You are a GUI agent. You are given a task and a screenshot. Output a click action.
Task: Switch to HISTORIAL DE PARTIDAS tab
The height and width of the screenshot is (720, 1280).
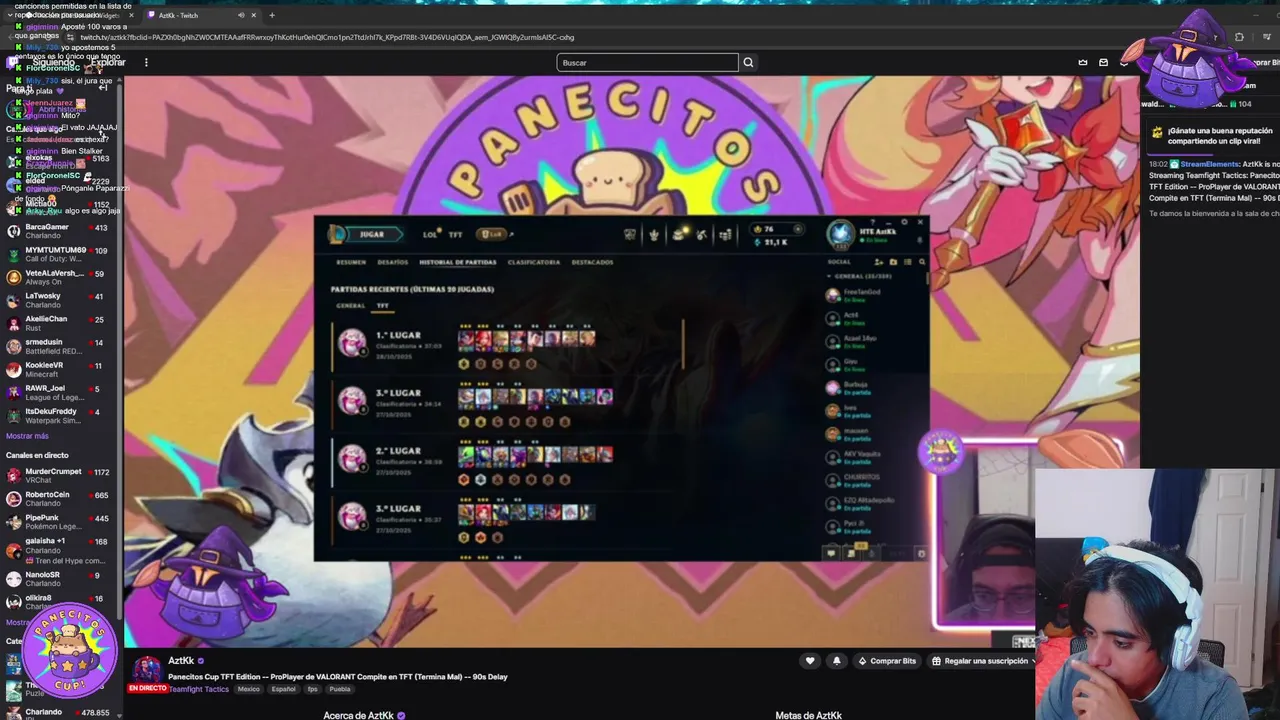click(x=458, y=262)
